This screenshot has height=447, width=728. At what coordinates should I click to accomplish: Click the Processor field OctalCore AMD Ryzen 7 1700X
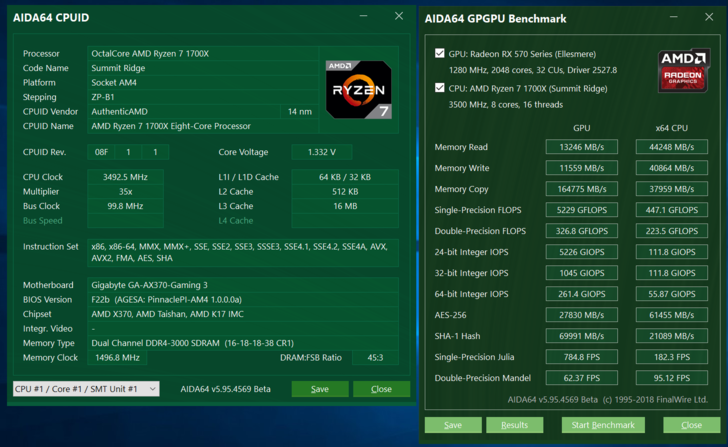tap(203, 53)
